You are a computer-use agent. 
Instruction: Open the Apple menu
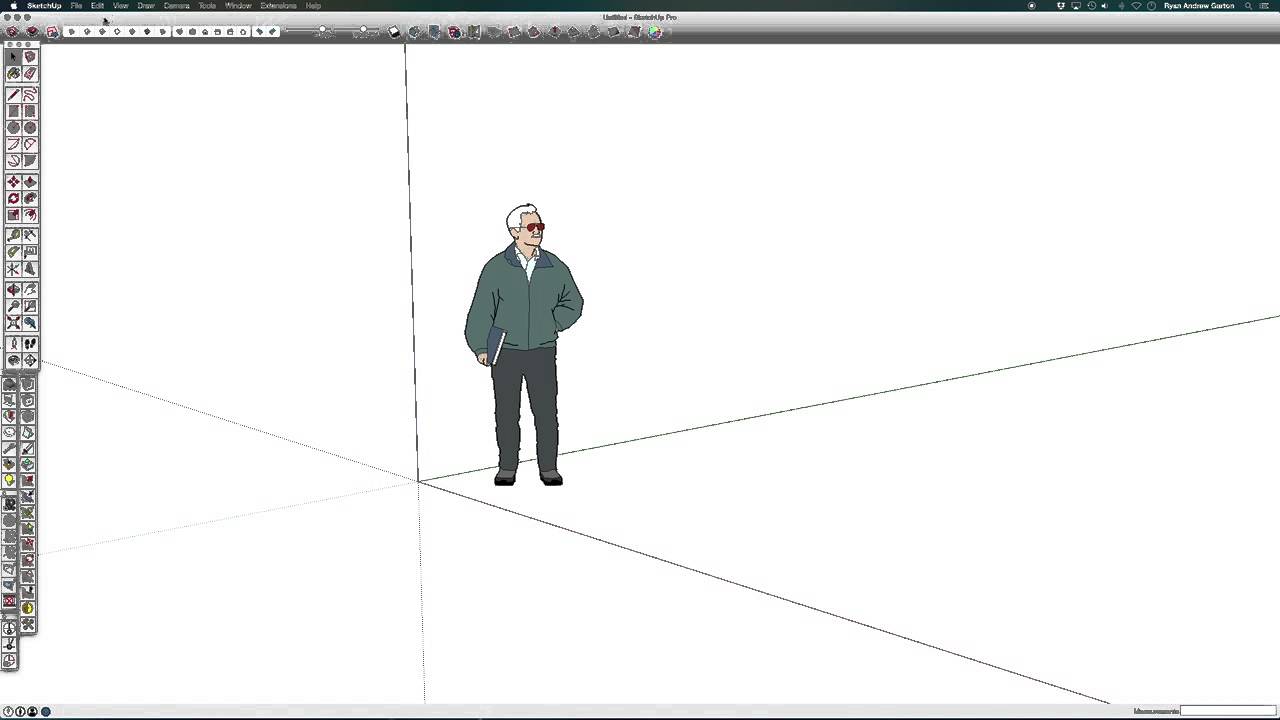(14, 6)
